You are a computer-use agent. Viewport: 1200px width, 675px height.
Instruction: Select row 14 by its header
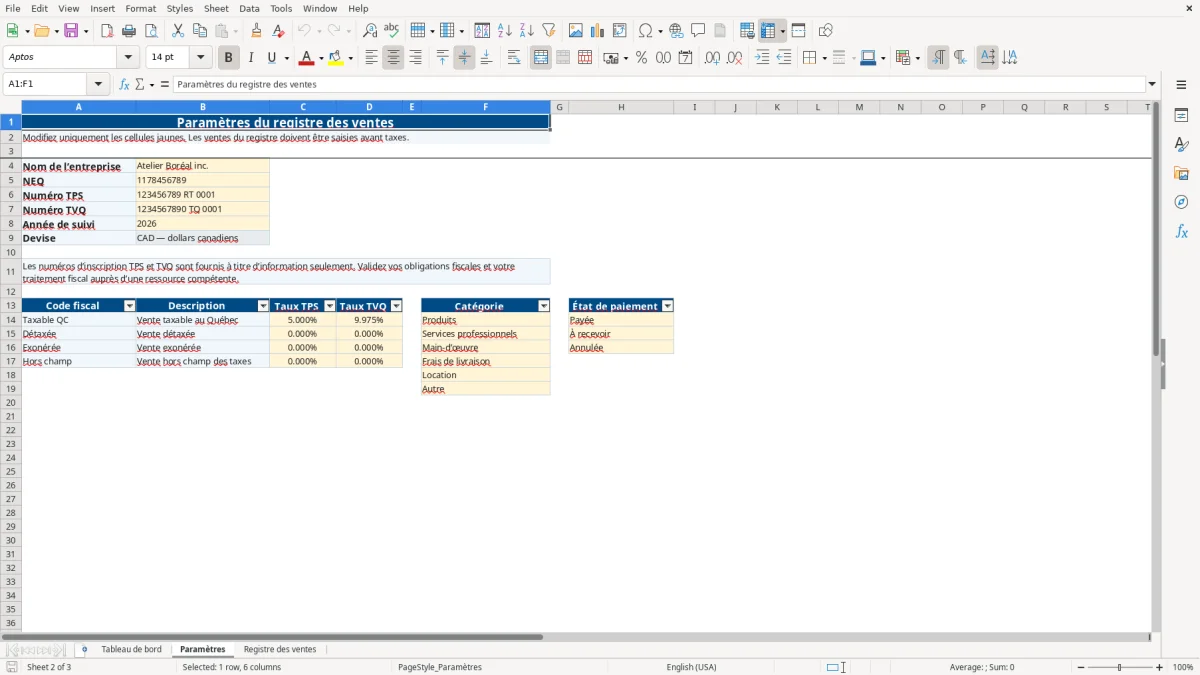pos(11,320)
